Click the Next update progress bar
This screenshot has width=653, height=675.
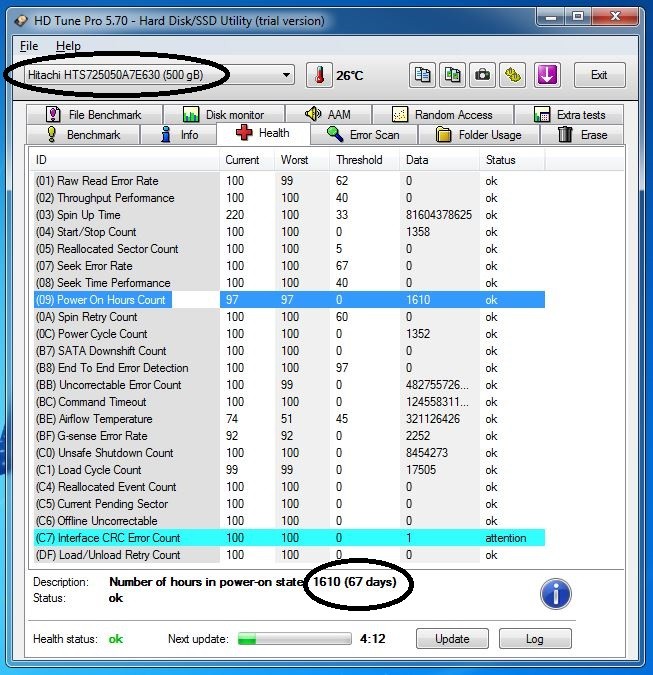click(295, 638)
